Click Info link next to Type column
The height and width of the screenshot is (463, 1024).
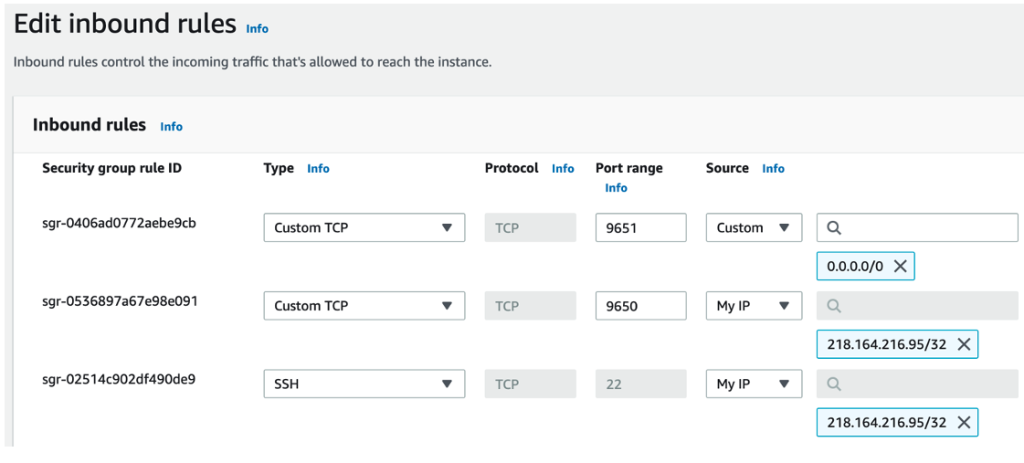318,169
